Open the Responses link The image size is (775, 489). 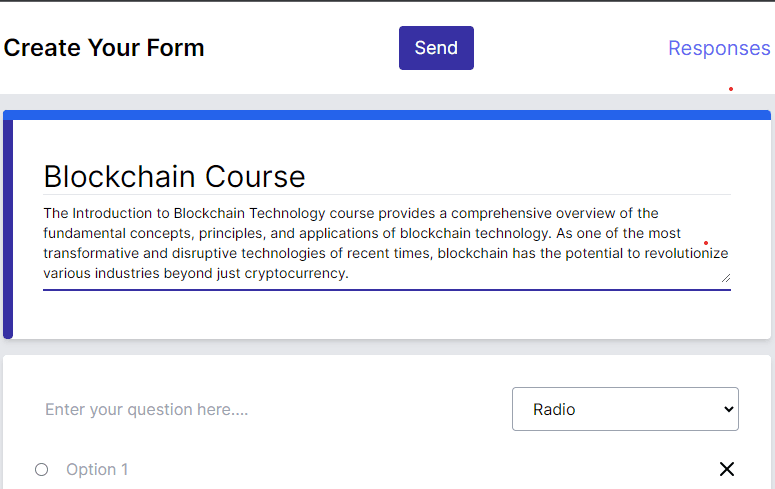click(719, 48)
